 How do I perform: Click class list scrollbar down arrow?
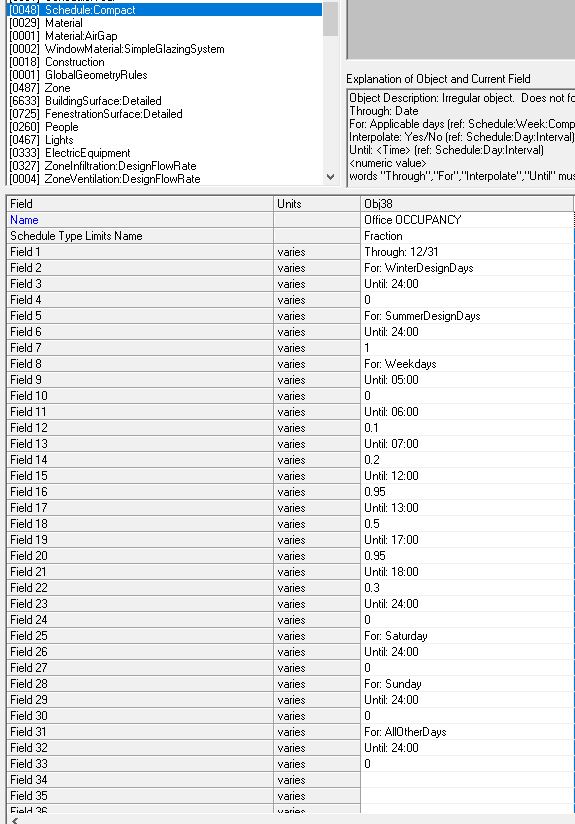[x=331, y=177]
